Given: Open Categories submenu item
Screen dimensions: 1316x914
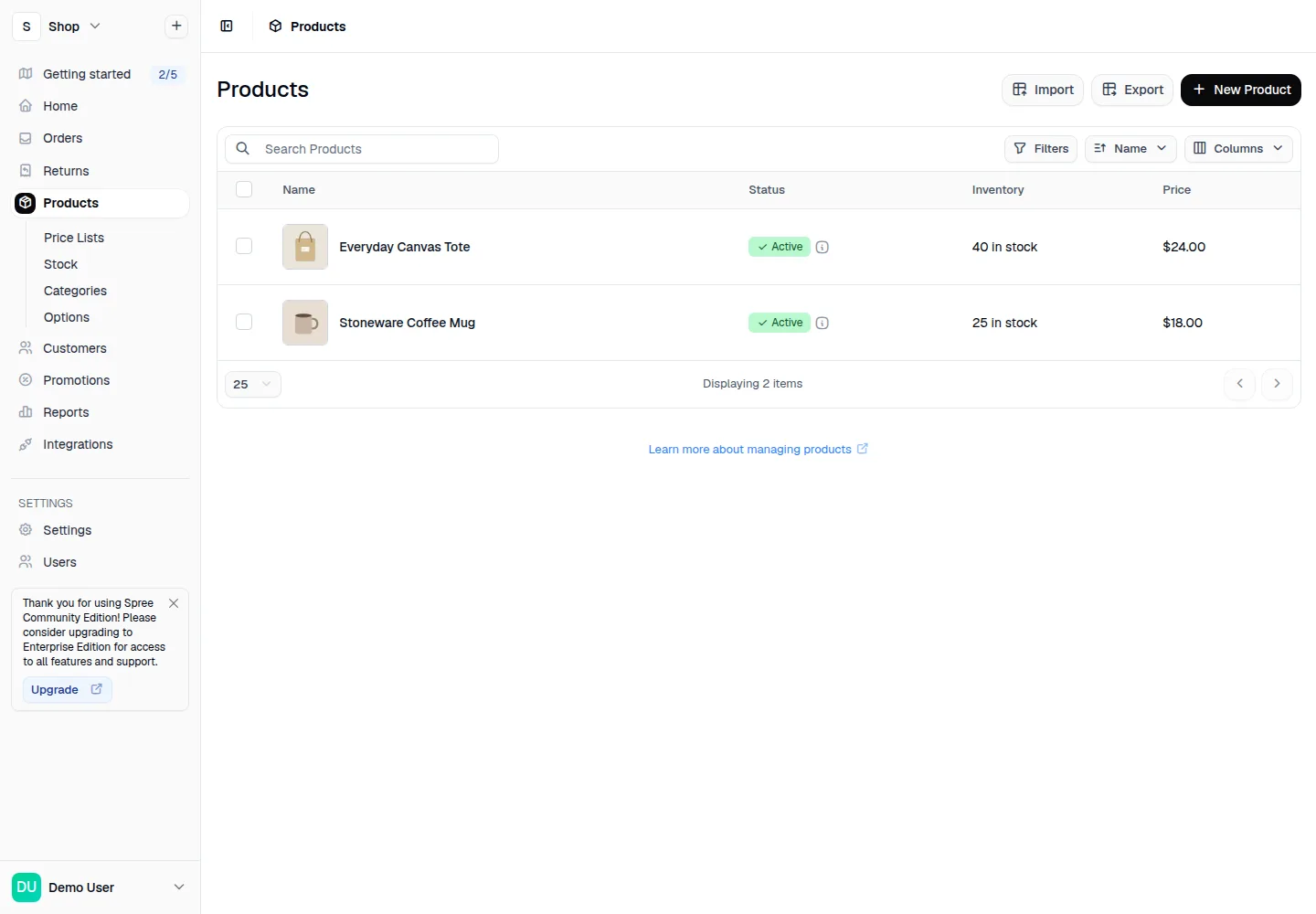Looking at the screenshot, I should pos(75,291).
